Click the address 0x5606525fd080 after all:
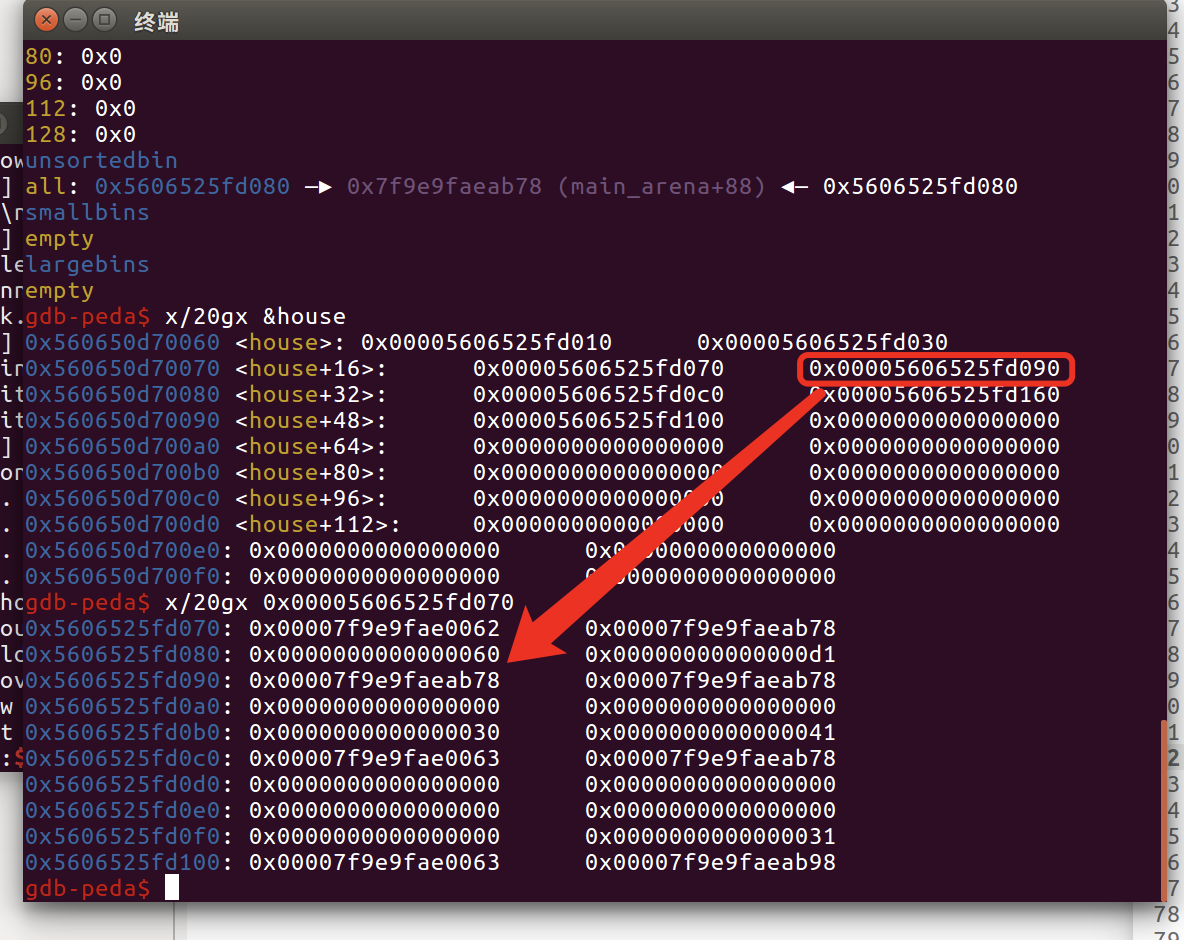Image resolution: width=1184 pixels, height=940 pixels. coord(192,186)
